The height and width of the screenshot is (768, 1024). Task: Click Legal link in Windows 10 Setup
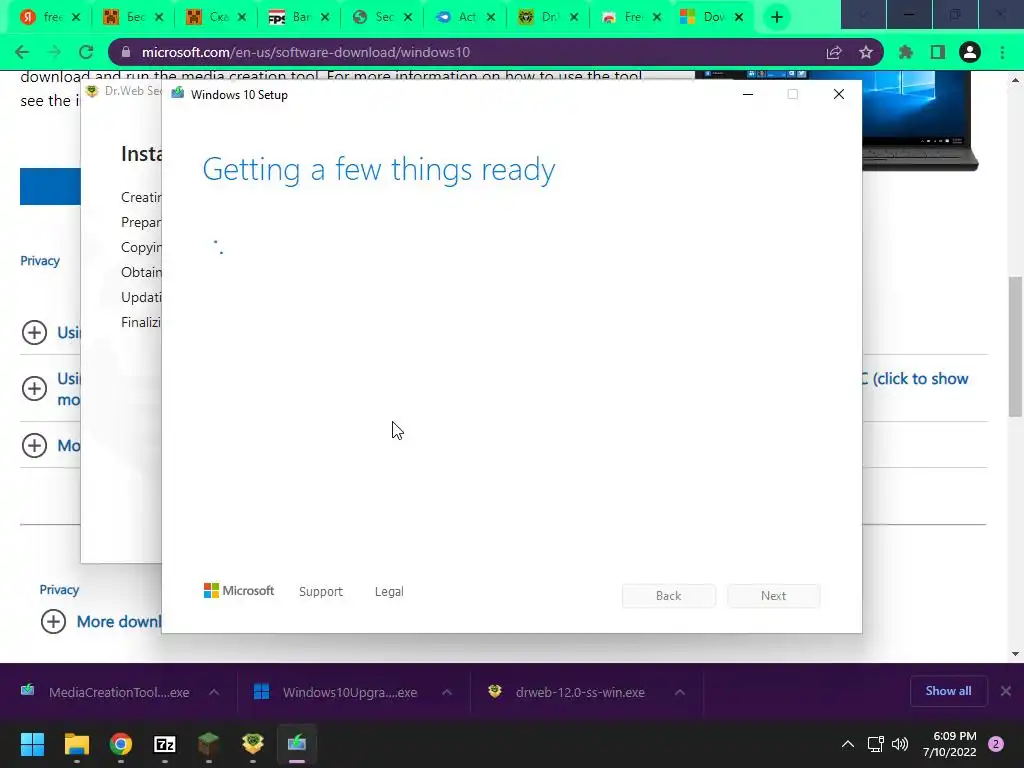[389, 592]
